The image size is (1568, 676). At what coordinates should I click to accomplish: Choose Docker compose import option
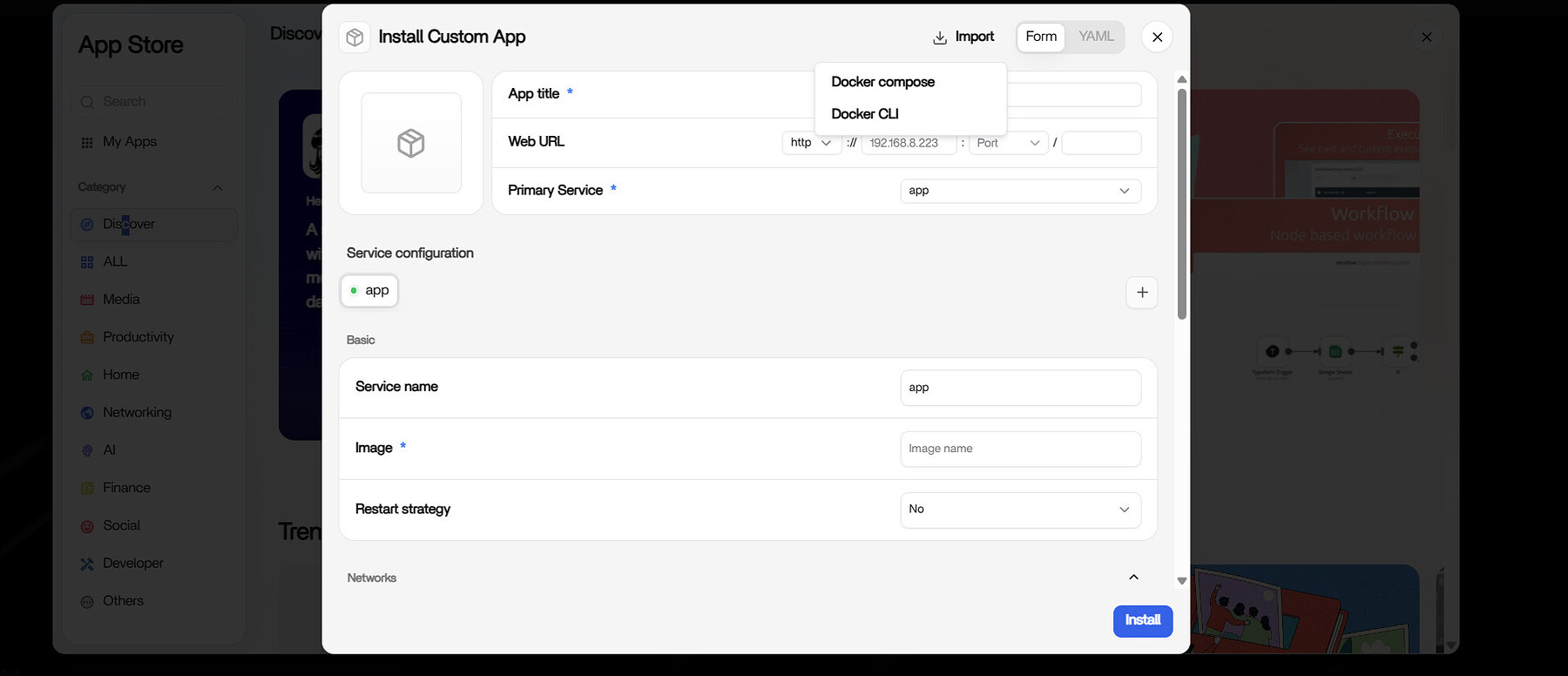pos(882,82)
